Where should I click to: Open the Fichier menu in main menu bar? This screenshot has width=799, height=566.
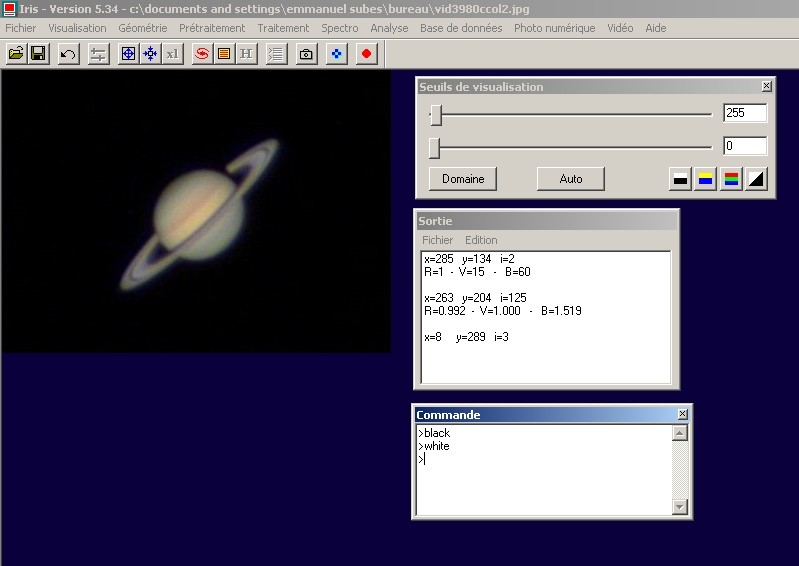point(21,28)
